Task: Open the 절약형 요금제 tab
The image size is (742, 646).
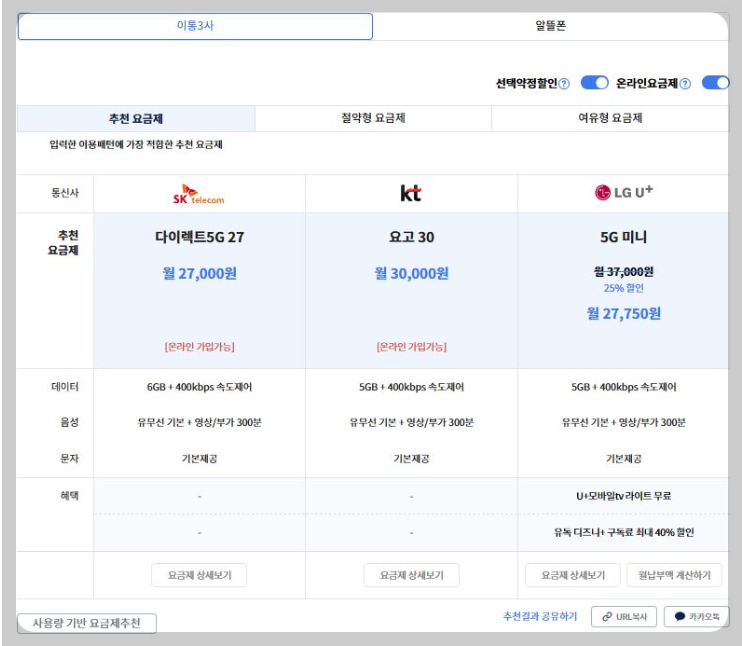Action: click(x=373, y=118)
